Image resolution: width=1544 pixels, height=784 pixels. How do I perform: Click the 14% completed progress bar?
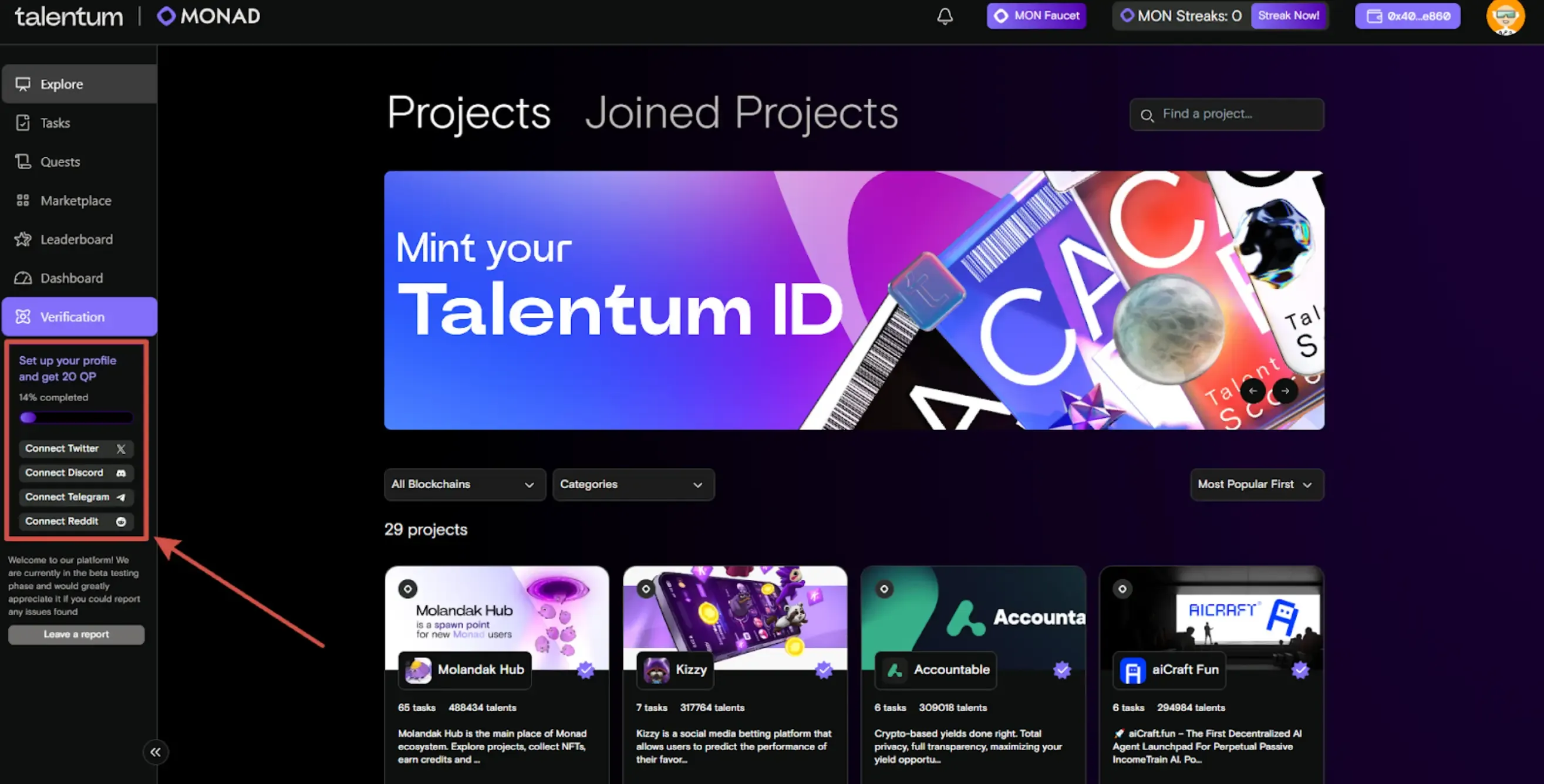pyautogui.click(x=76, y=417)
